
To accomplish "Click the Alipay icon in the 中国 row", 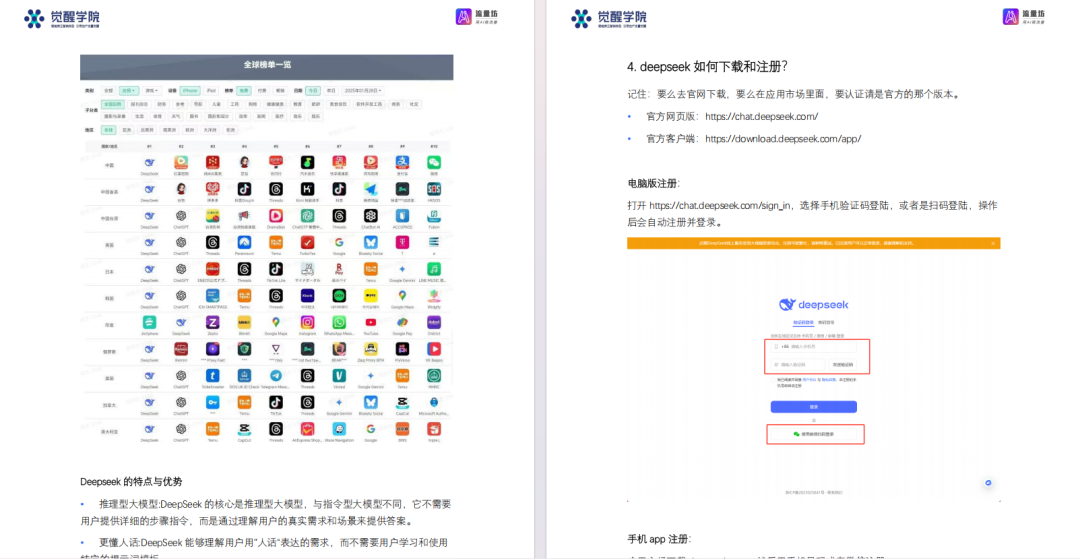I will coord(402,162).
